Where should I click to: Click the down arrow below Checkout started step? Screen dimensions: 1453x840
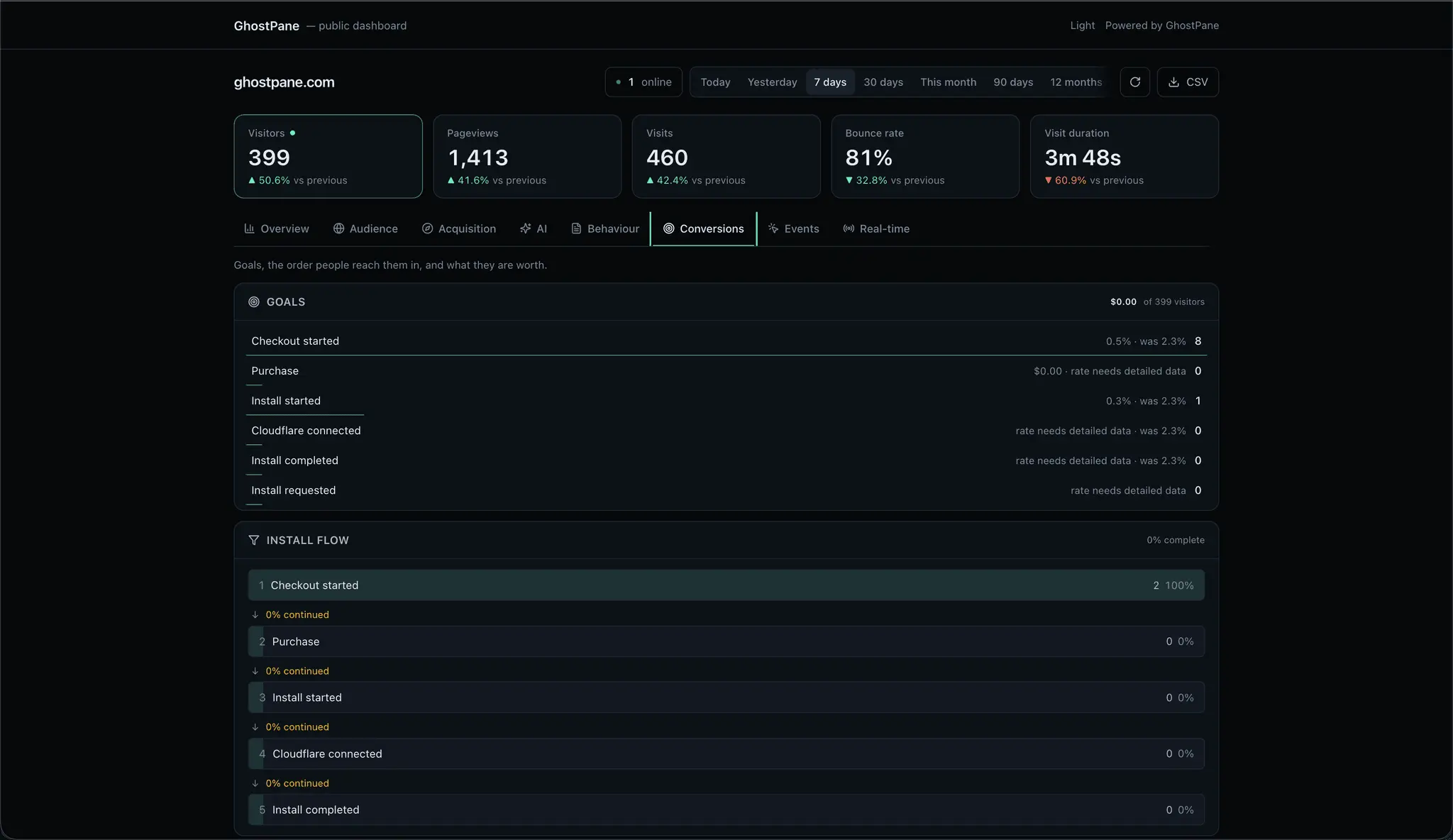click(255, 615)
